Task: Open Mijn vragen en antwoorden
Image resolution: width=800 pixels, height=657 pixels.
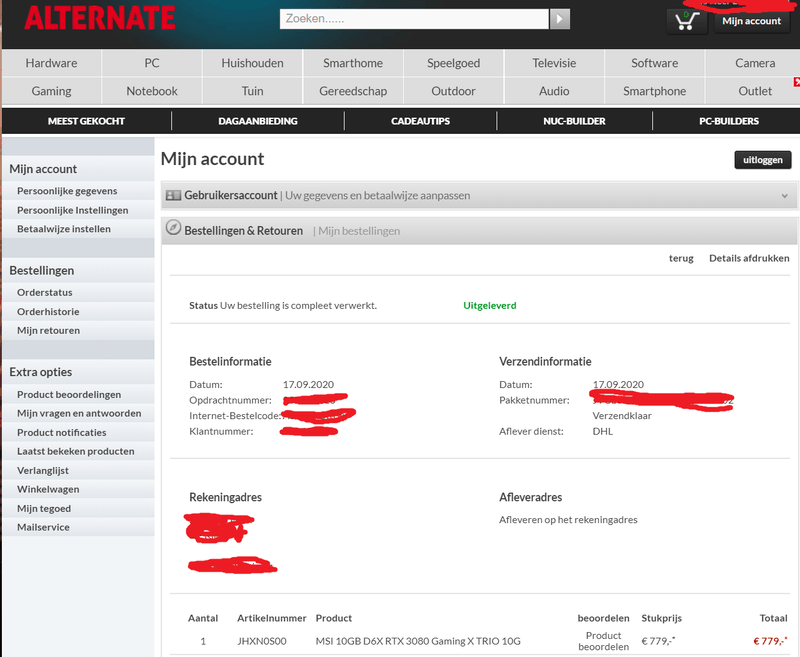Action: coord(79,413)
